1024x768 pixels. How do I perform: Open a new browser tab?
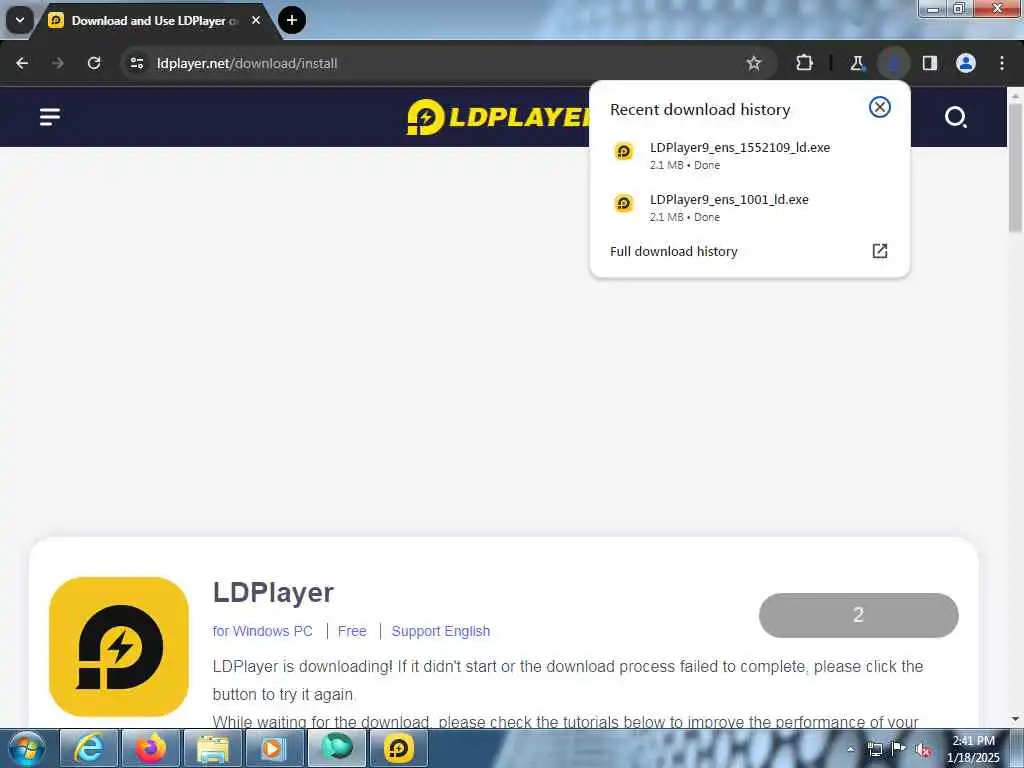click(292, 20)
